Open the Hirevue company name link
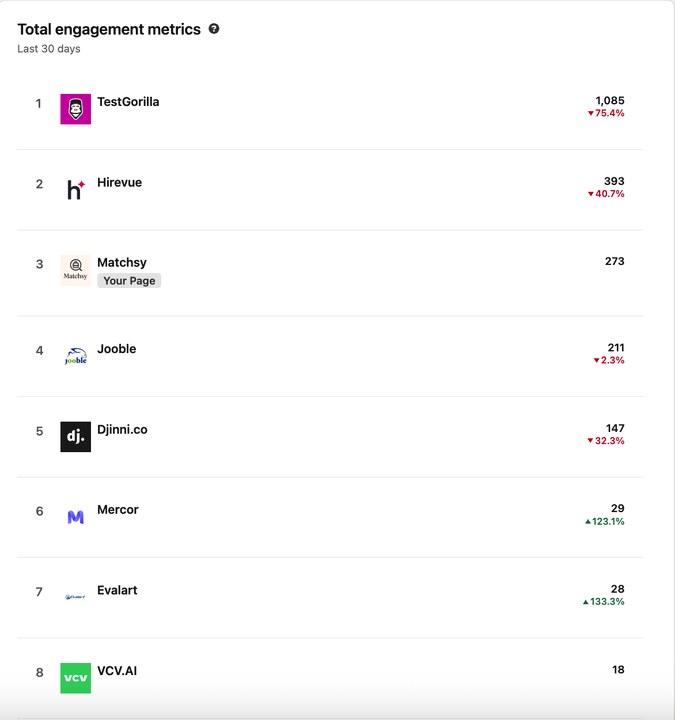 [x=119, y=182]
